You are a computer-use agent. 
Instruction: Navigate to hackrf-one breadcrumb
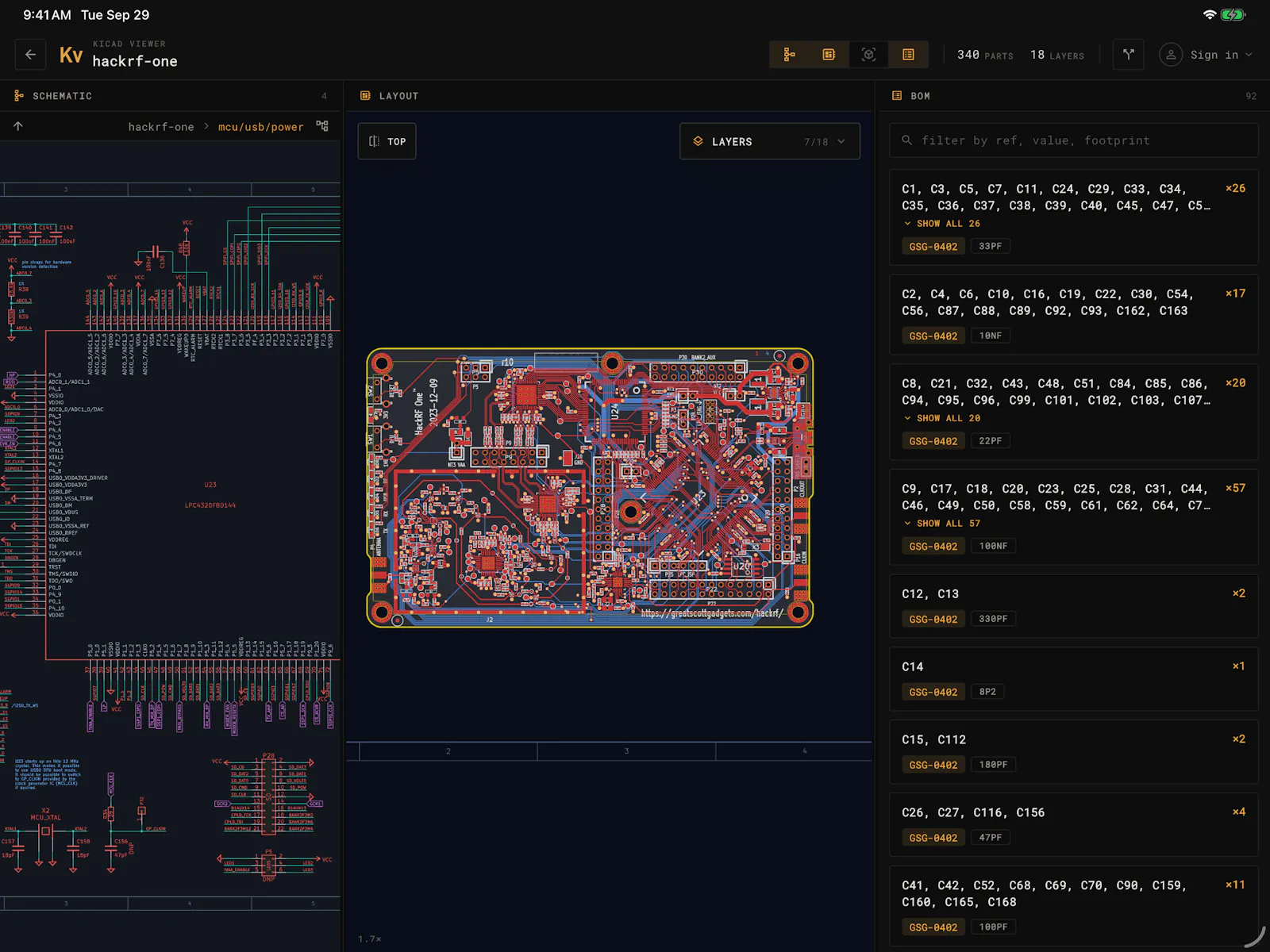tap(161, 127)
